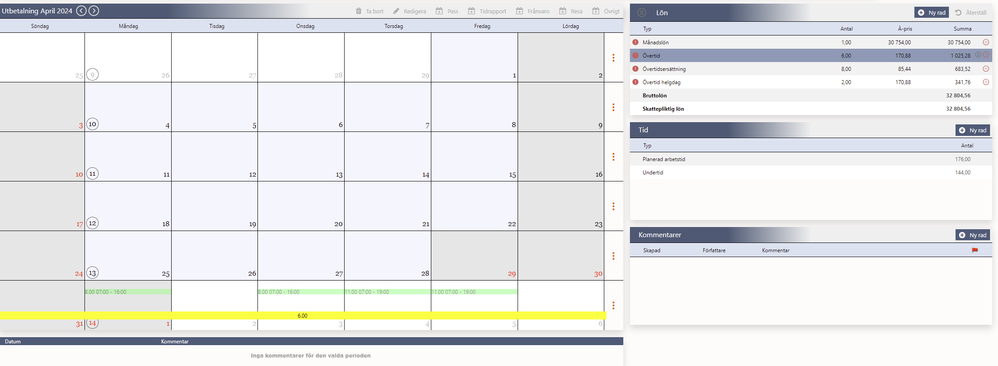Screen dimensions: 998x366
Task: Click warning icon on Övertidsersättning row
Action: (x=635, y=69)
